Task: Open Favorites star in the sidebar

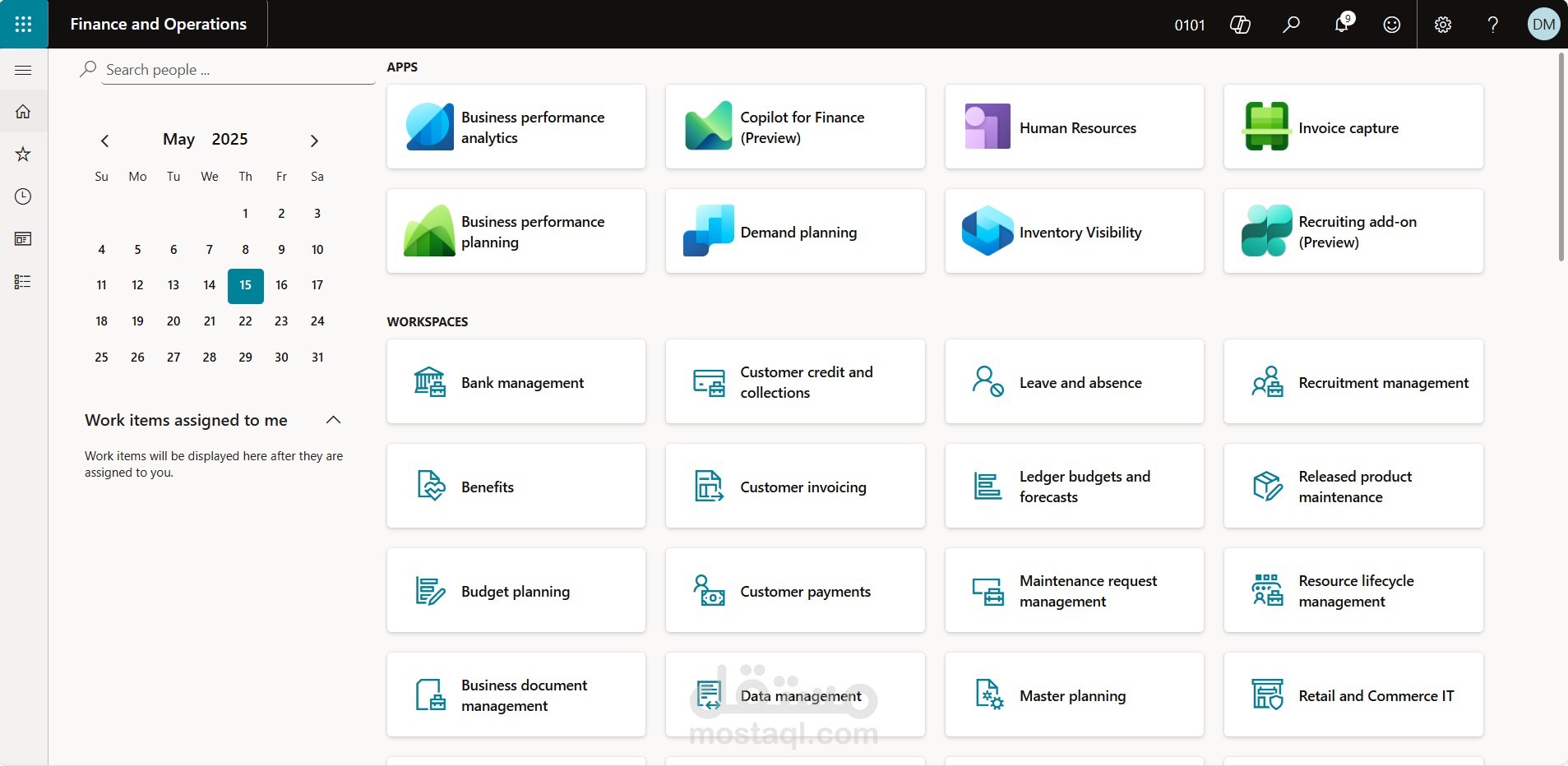Action: [x=23, y=155]
